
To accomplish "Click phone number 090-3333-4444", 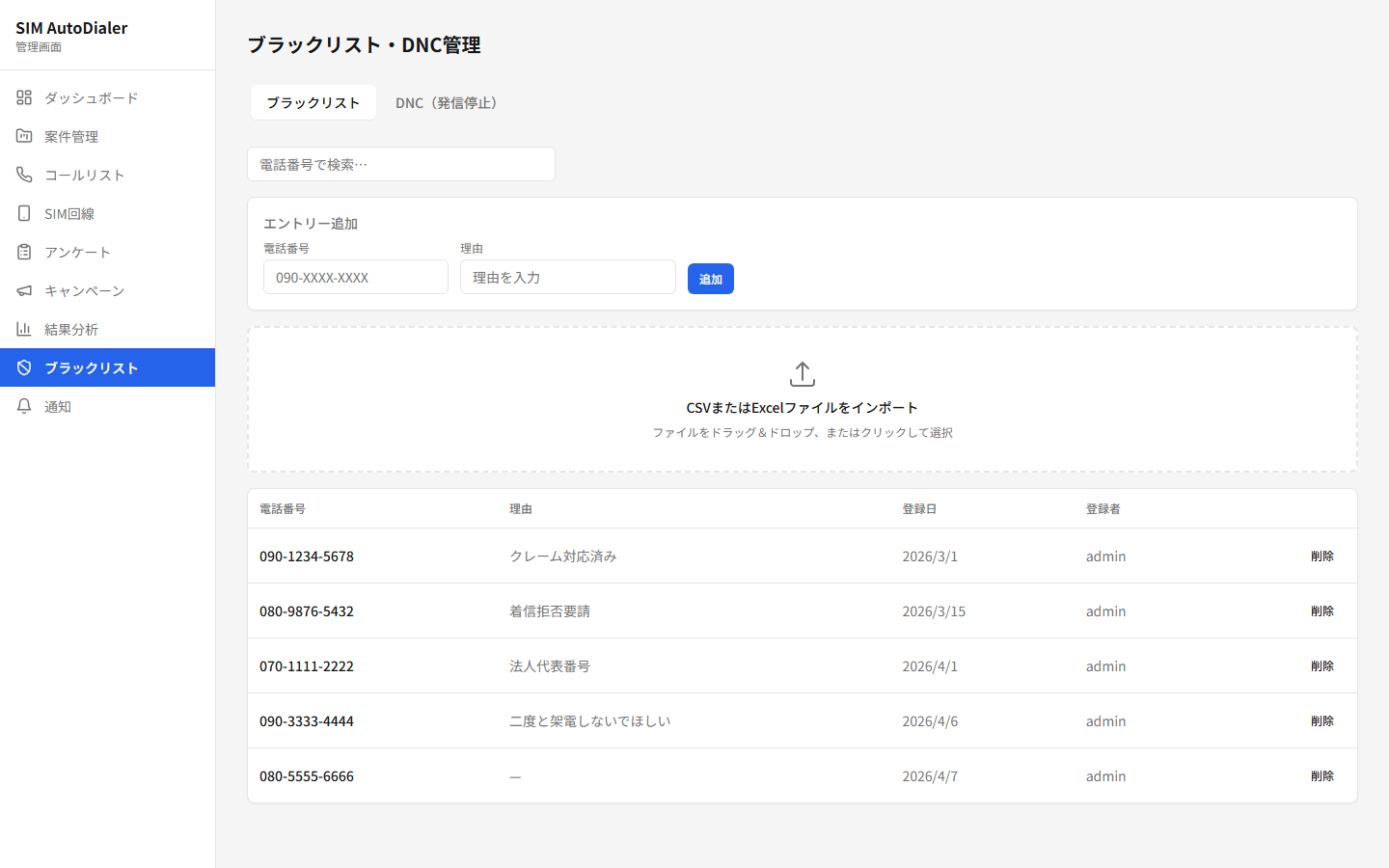I will coord(307,721).
